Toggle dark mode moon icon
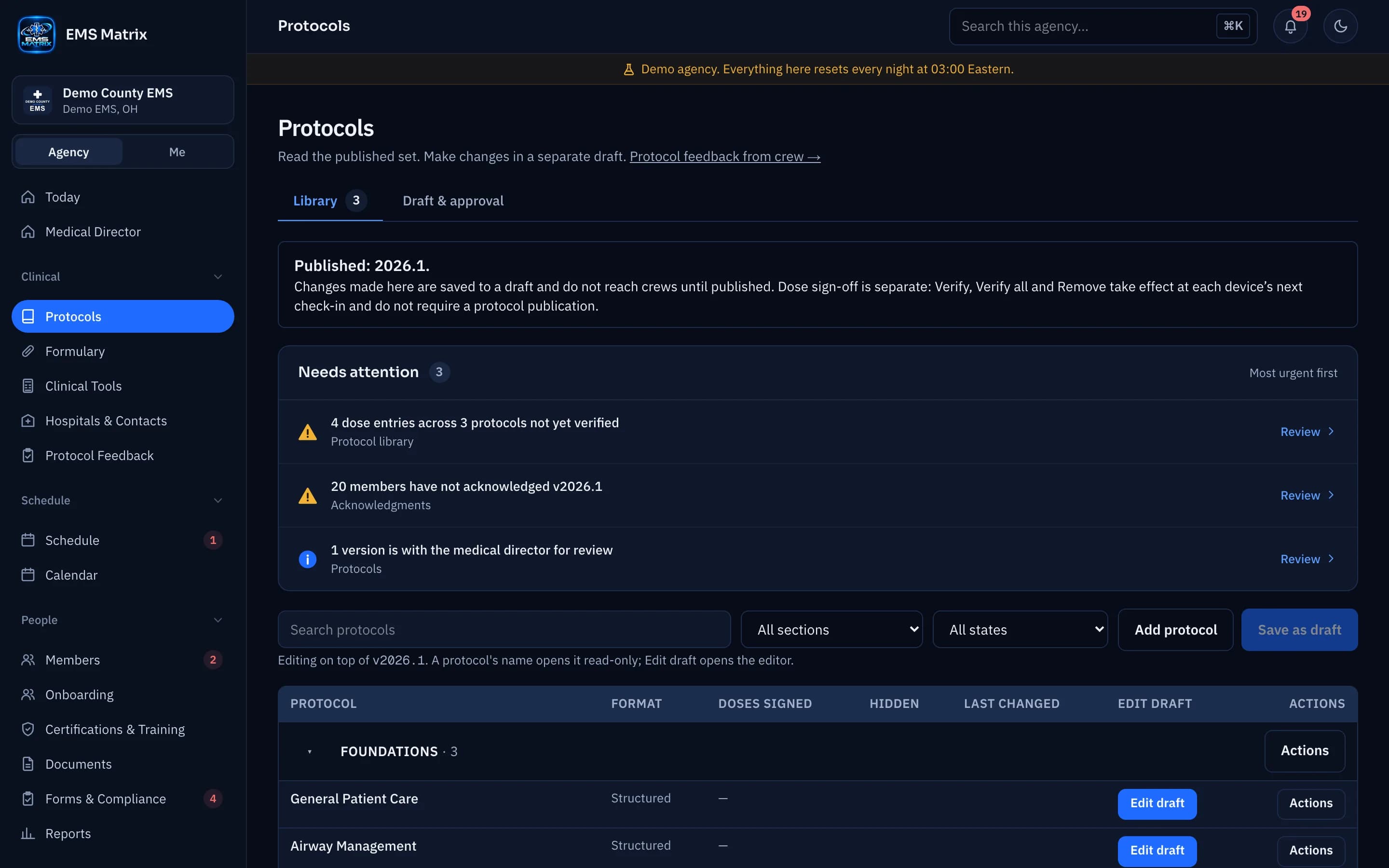 tap(1340, 27)
